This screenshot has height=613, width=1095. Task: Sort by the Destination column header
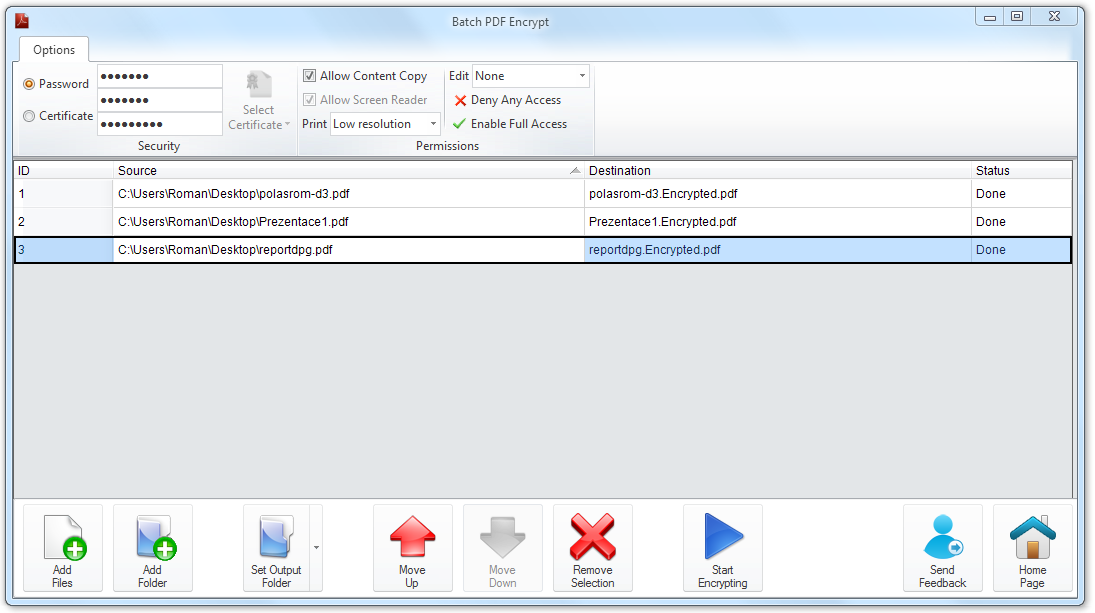tap(777, 170)
